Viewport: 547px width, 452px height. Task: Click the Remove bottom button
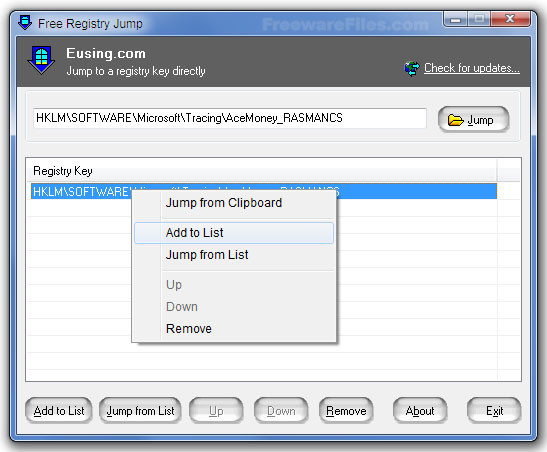pos(346,410)
